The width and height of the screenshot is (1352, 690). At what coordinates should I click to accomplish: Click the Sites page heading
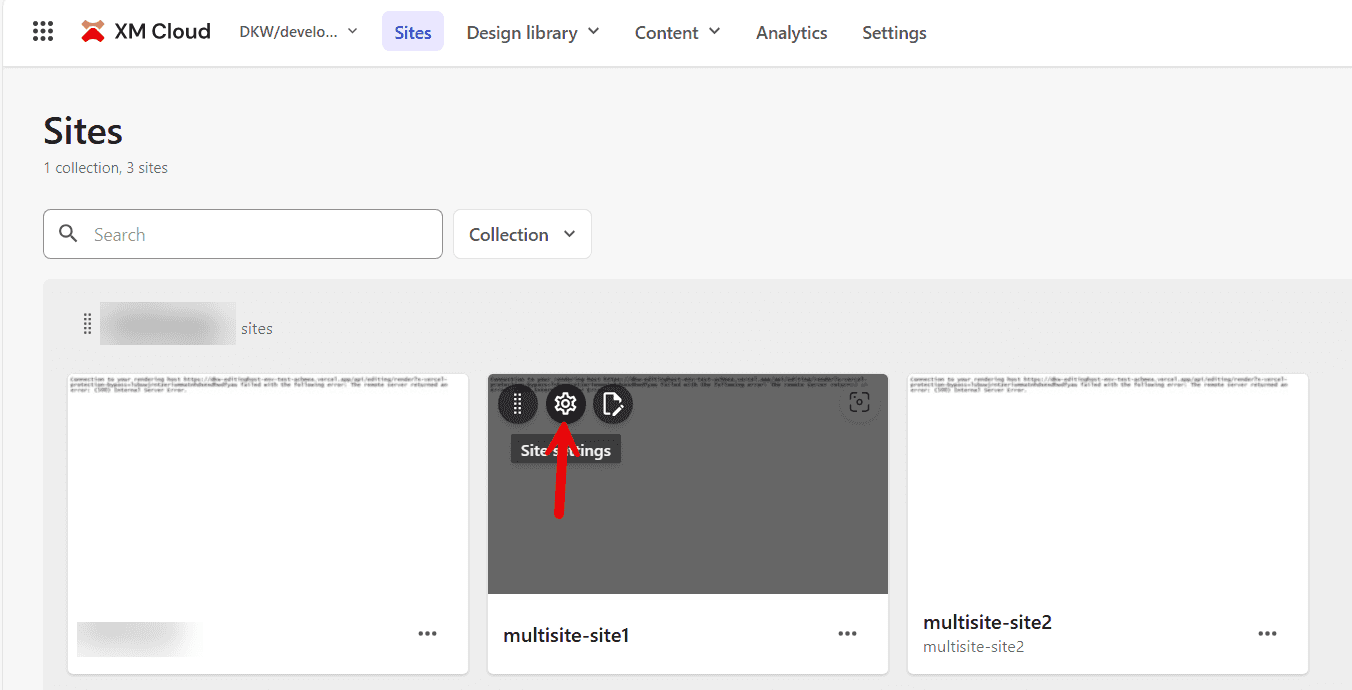point(83,131)
